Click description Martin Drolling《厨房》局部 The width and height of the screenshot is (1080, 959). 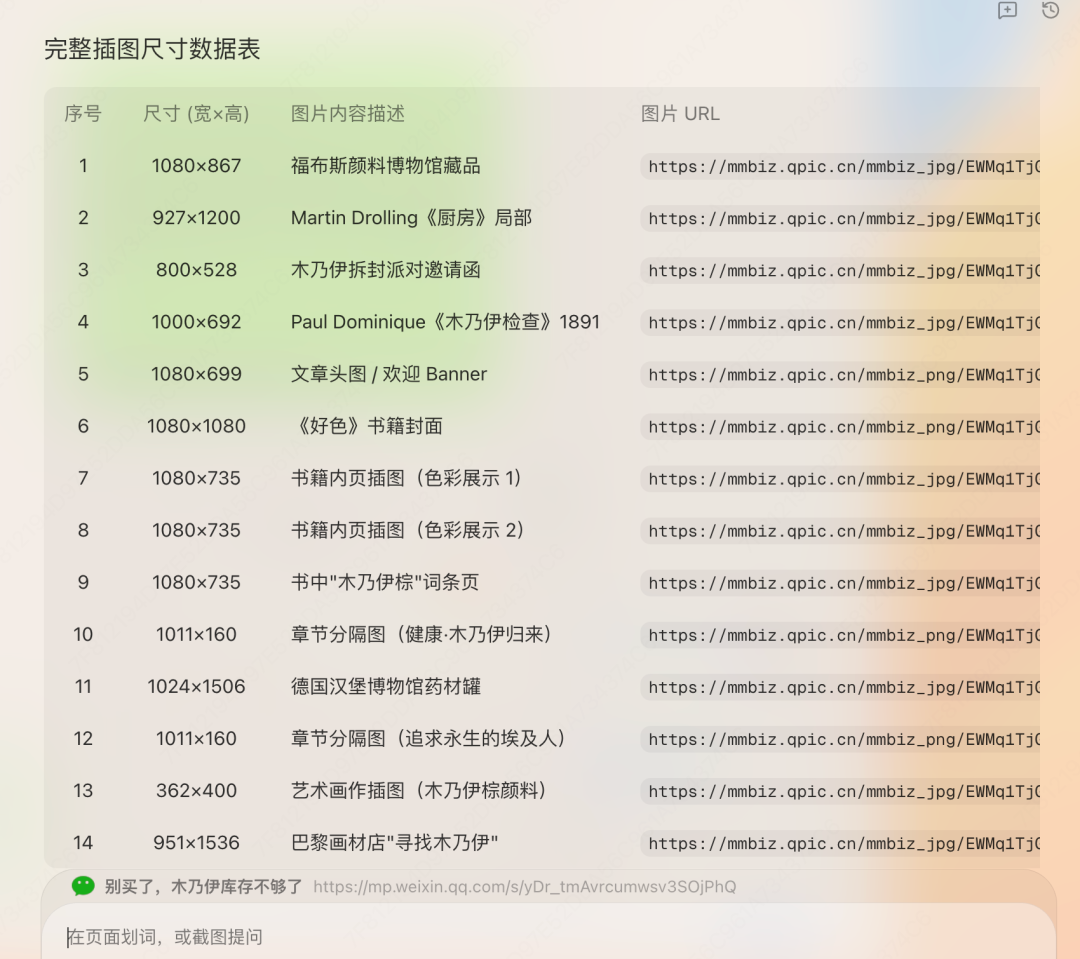[412, 218]
